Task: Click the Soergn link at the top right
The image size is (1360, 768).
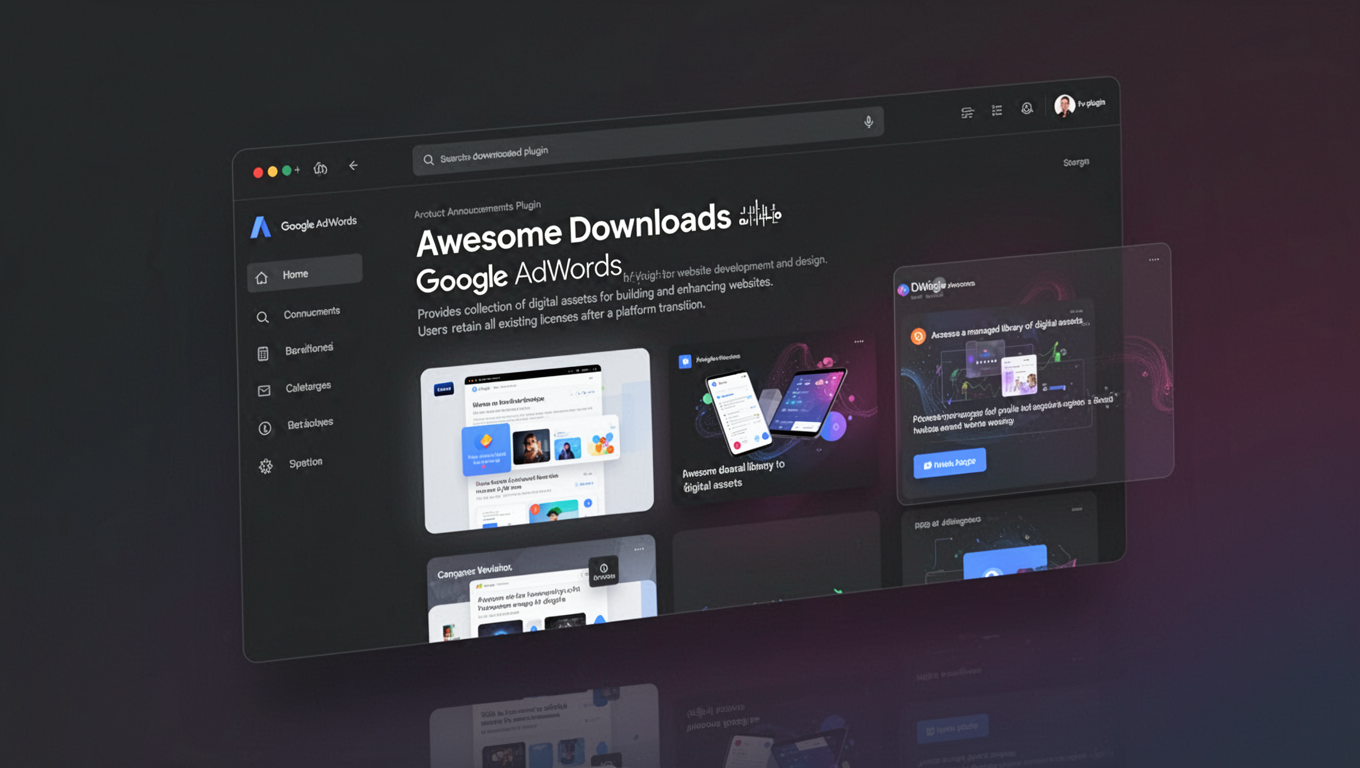Action: pyautogui.click(x=1075, y=161)
